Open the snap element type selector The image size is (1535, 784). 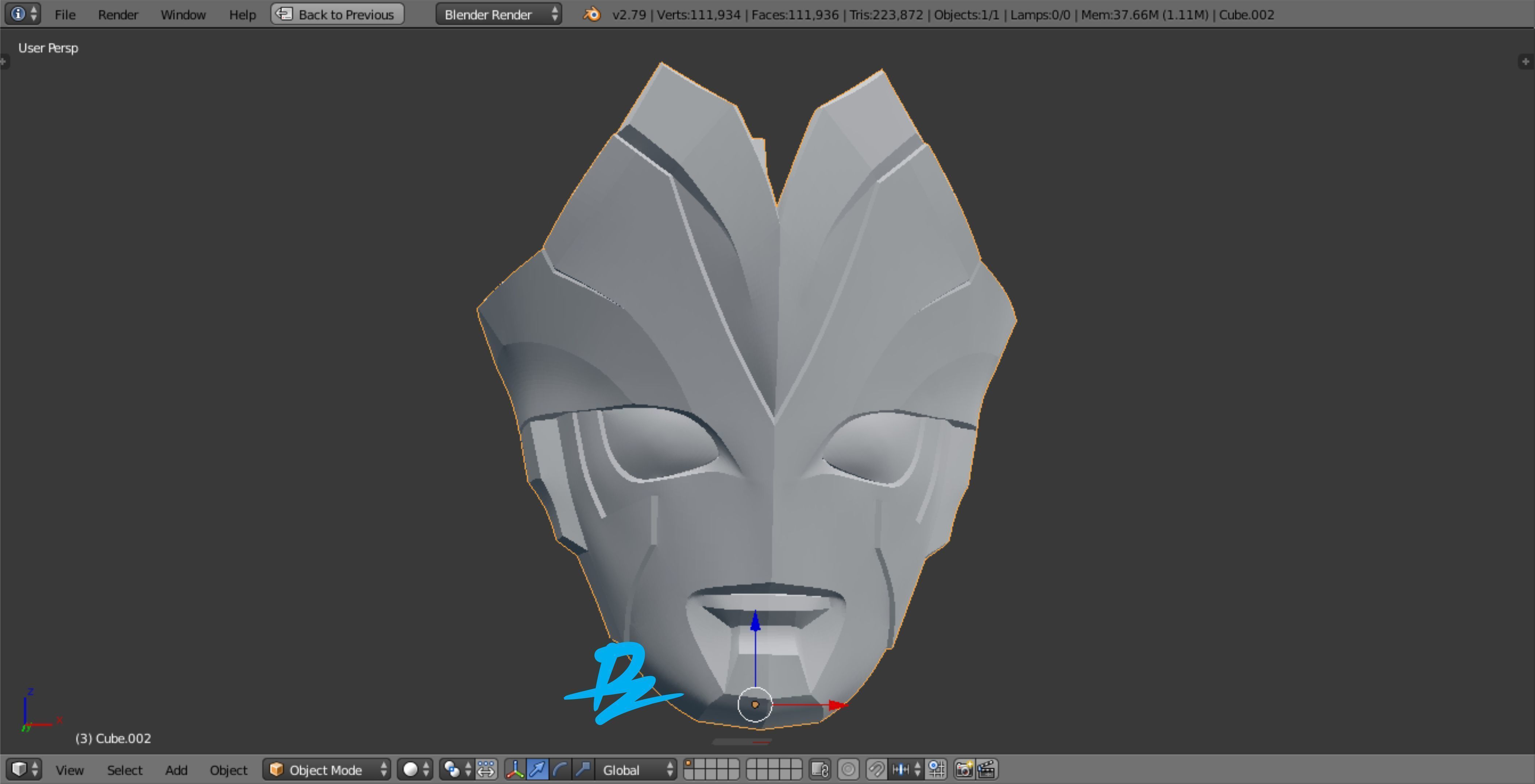click(906, 769)
